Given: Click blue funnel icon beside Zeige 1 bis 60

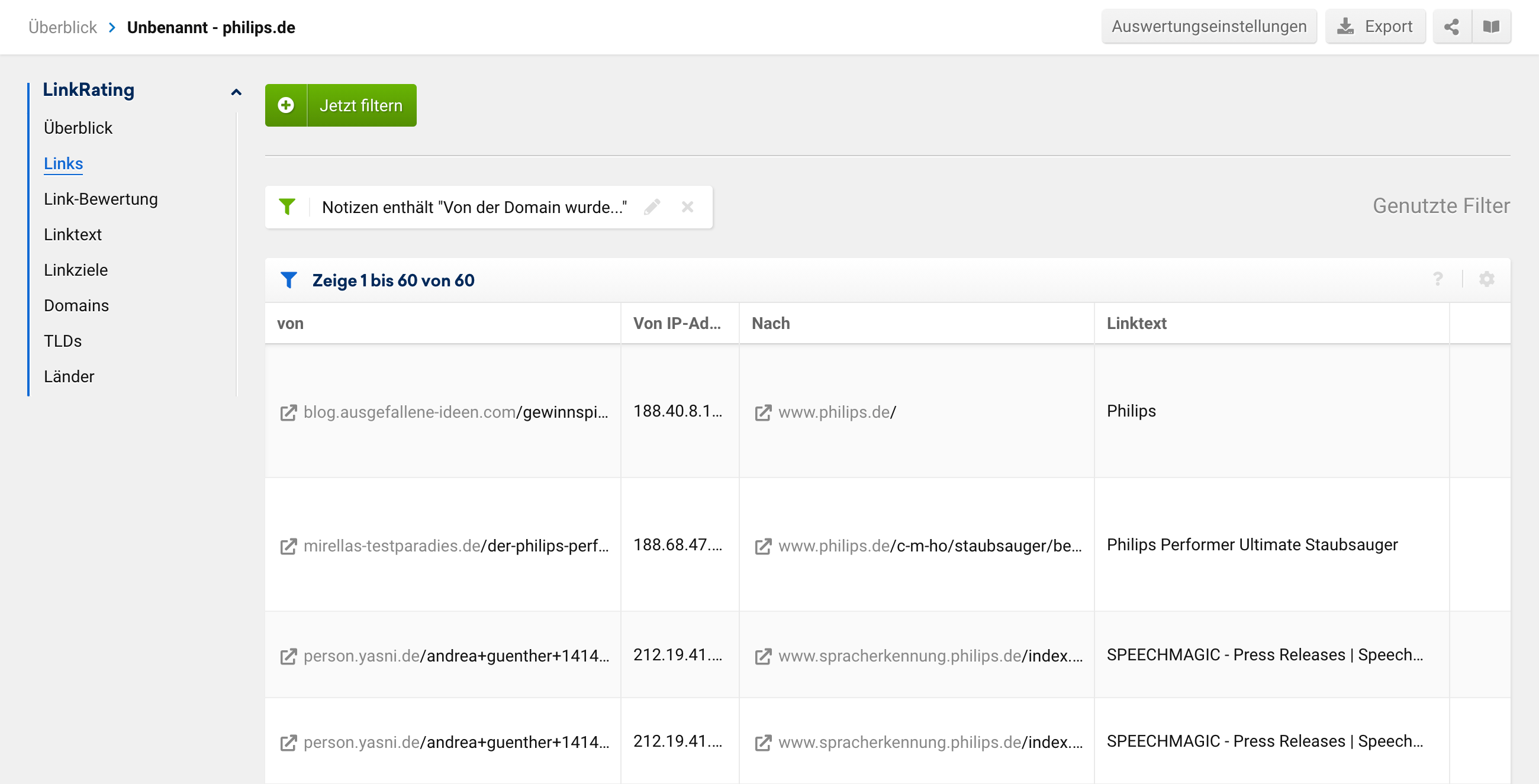Looking at the screenshot, I should (289, 280).
